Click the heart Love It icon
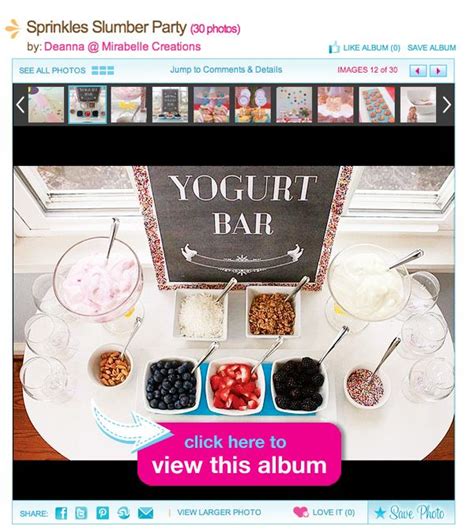The width and height of the screenshot is (474, 530). 301,512
